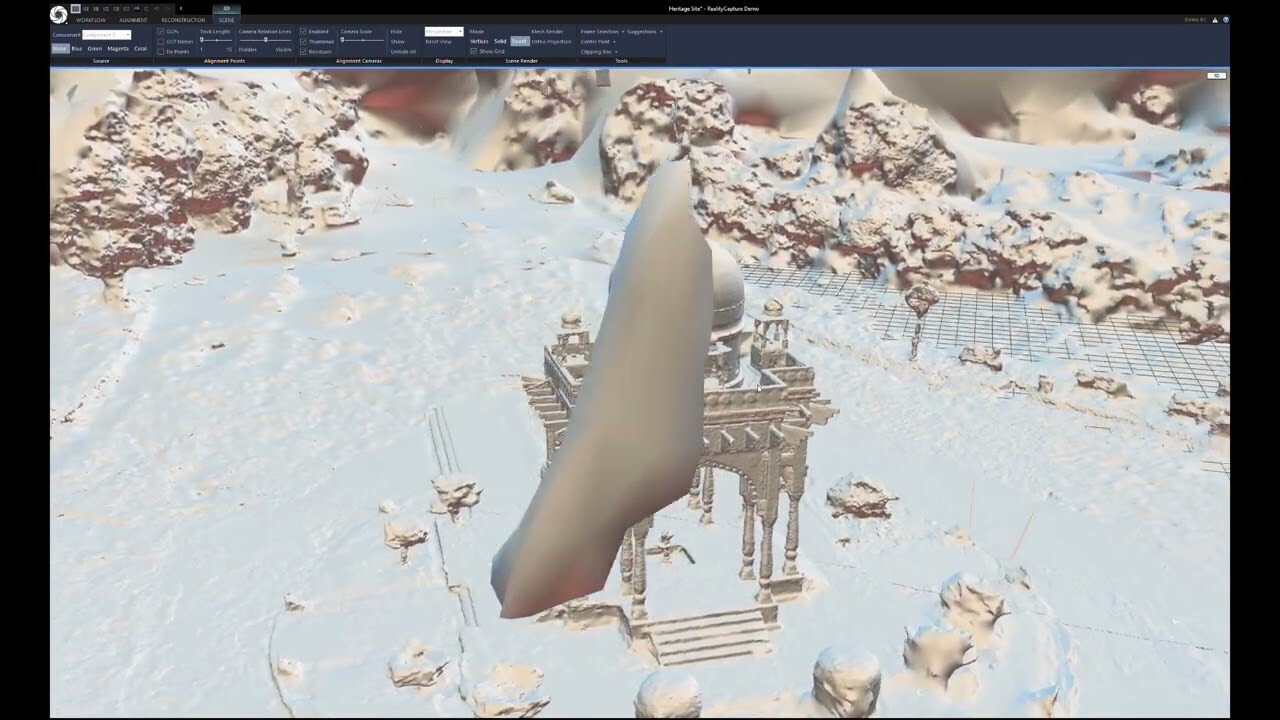Switch to the ALIGNMENT tab
Viewport: 1280px width, 720px height.
coord(133,20)
